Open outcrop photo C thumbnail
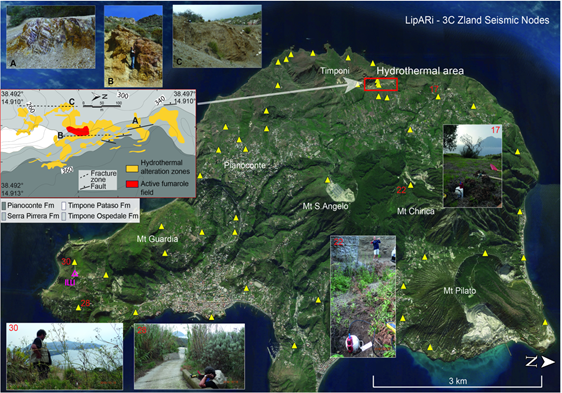The width and height of the screenshot is (562, 393). [217, 36]
